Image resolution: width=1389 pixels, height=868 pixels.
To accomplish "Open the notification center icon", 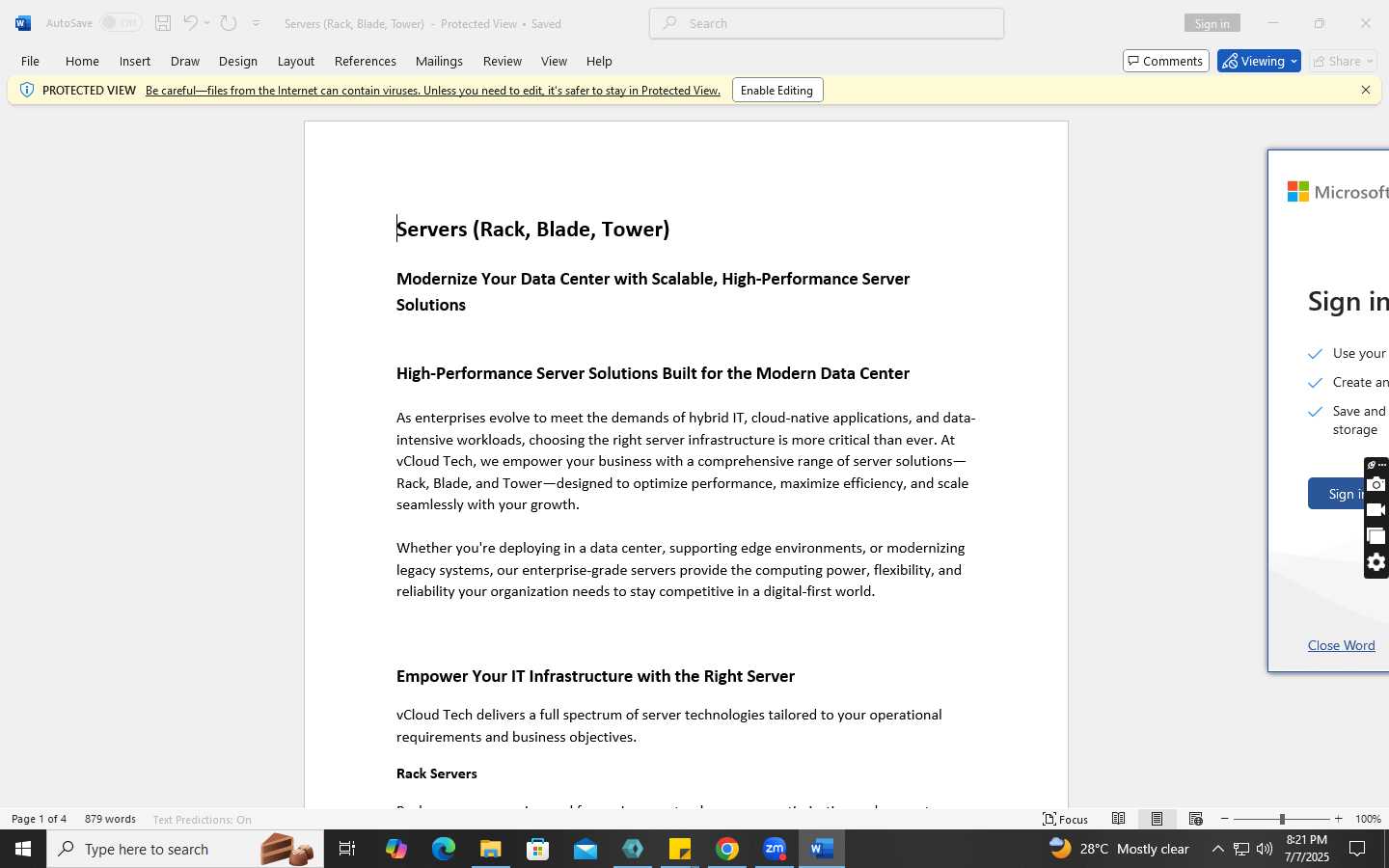I will pyautogui.click(x=1357, y=849).
